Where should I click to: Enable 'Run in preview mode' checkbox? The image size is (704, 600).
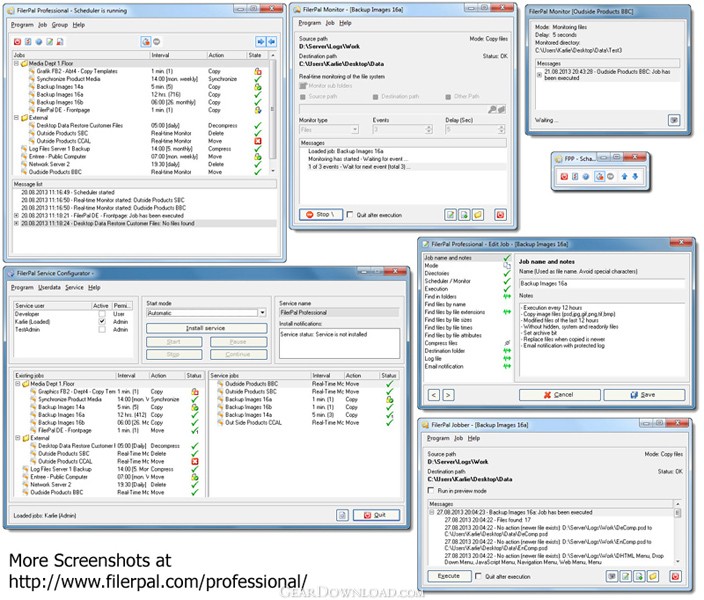click(431, 490)
